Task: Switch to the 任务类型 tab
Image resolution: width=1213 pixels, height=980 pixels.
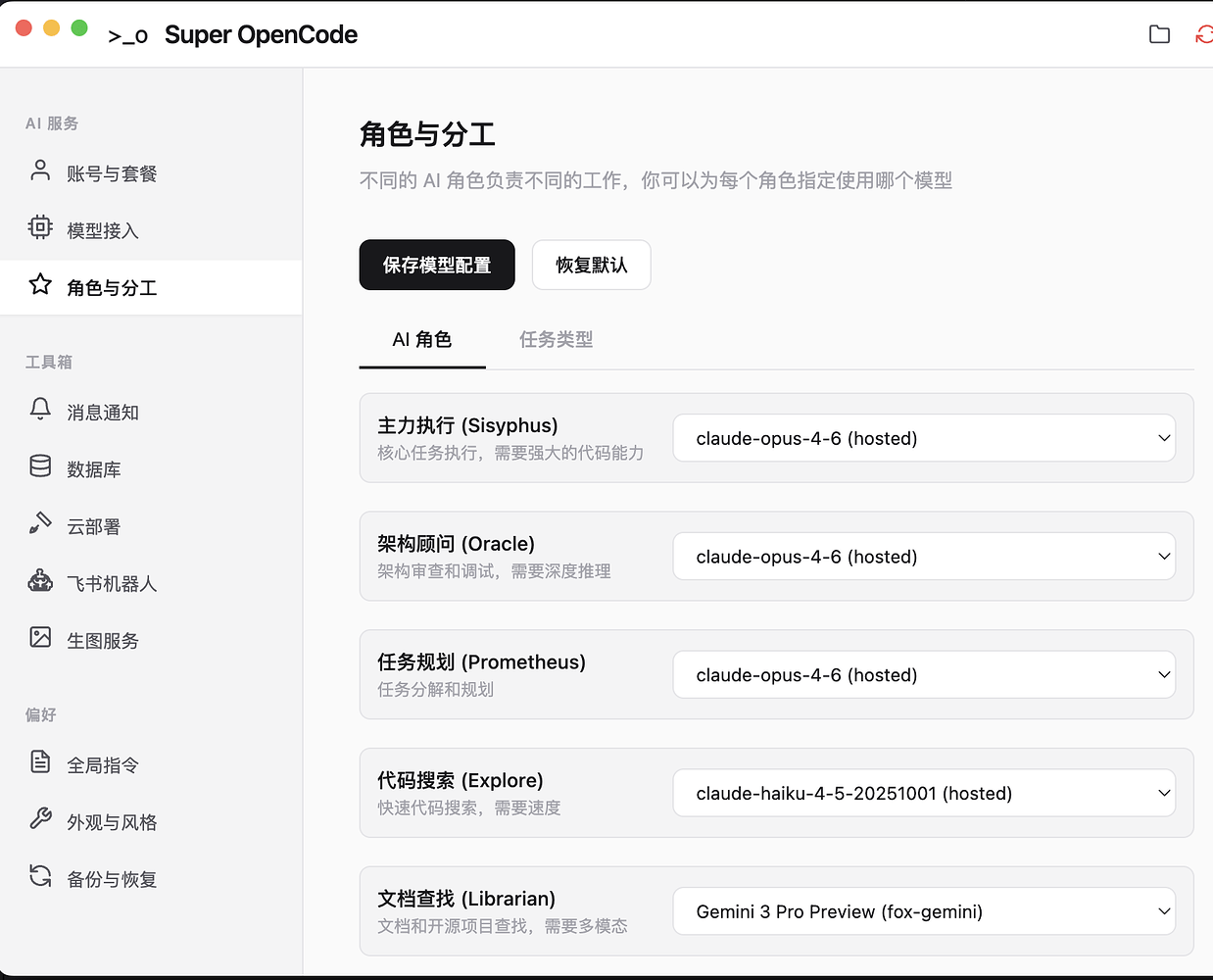Action: [x=556, y=340]
